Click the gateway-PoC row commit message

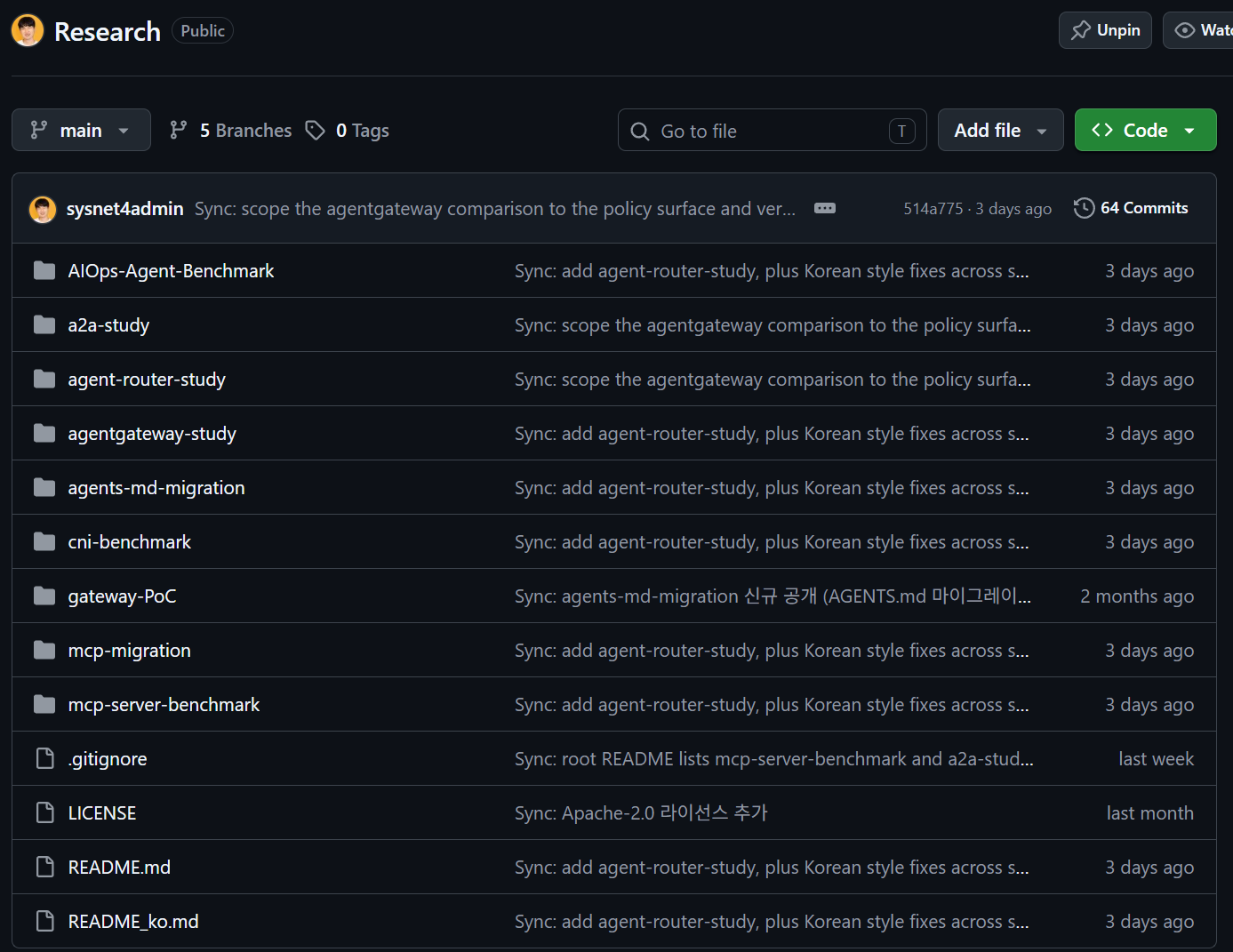pyautogui.click(x=773, y=596)
